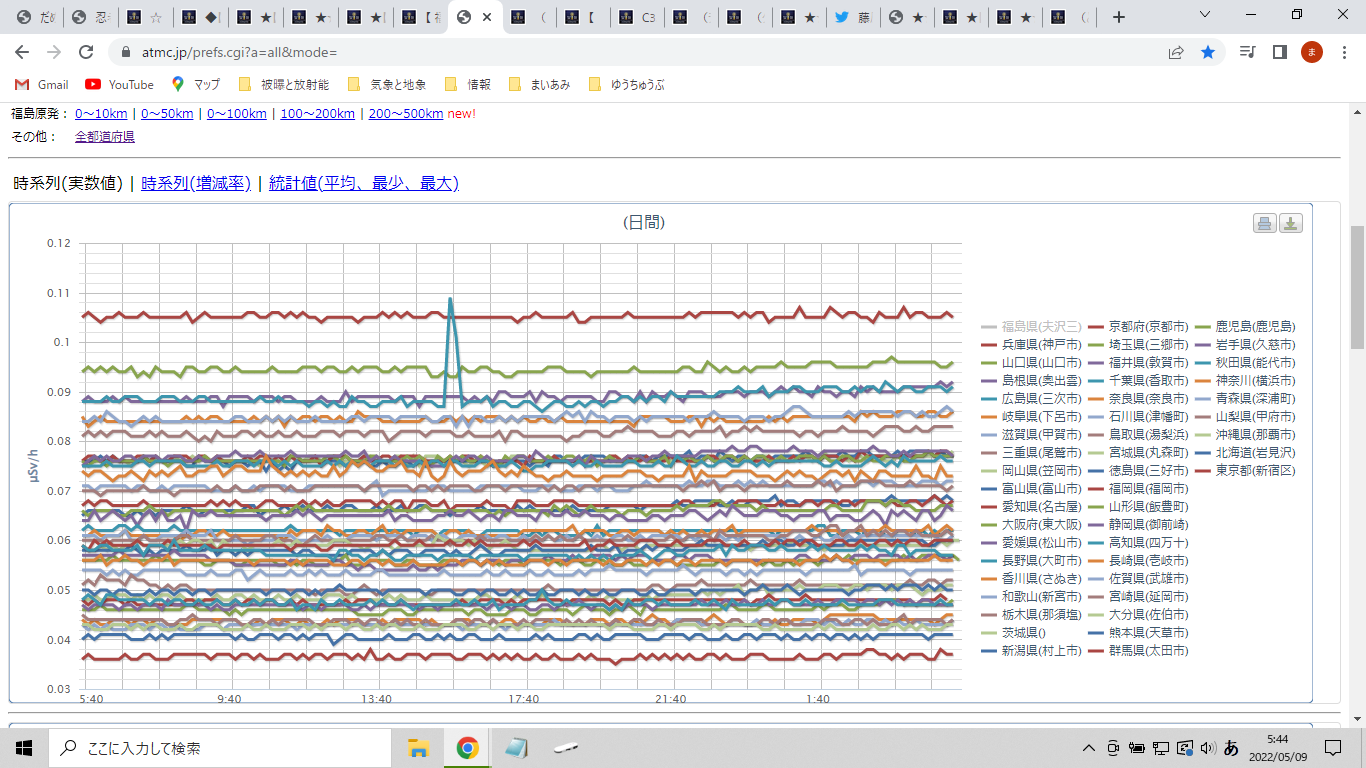Viewport: 1366px width, 768px height.
Task: Open the Chrome three-dot menu
Action: tap(1344, 52)
